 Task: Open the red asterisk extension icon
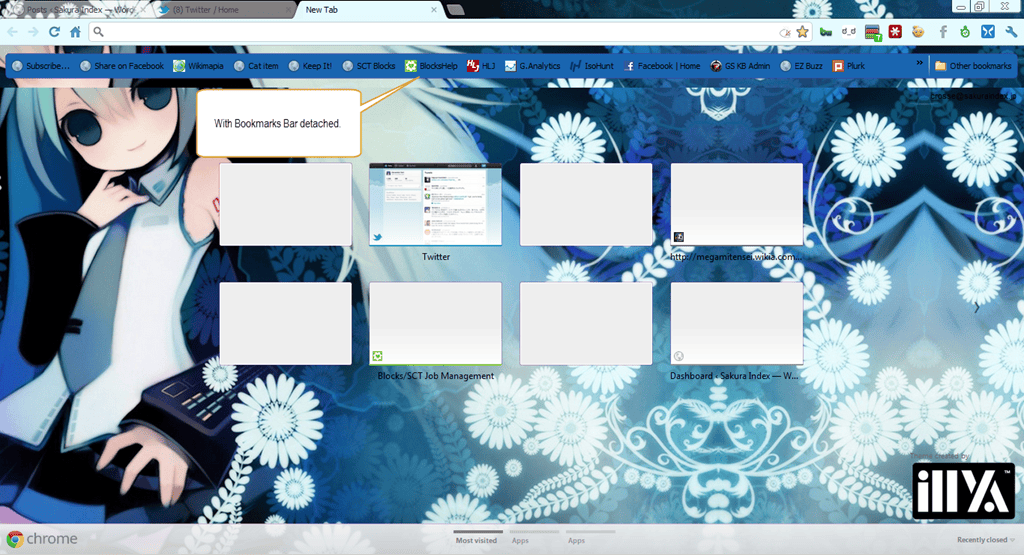(x=895, y=31)
